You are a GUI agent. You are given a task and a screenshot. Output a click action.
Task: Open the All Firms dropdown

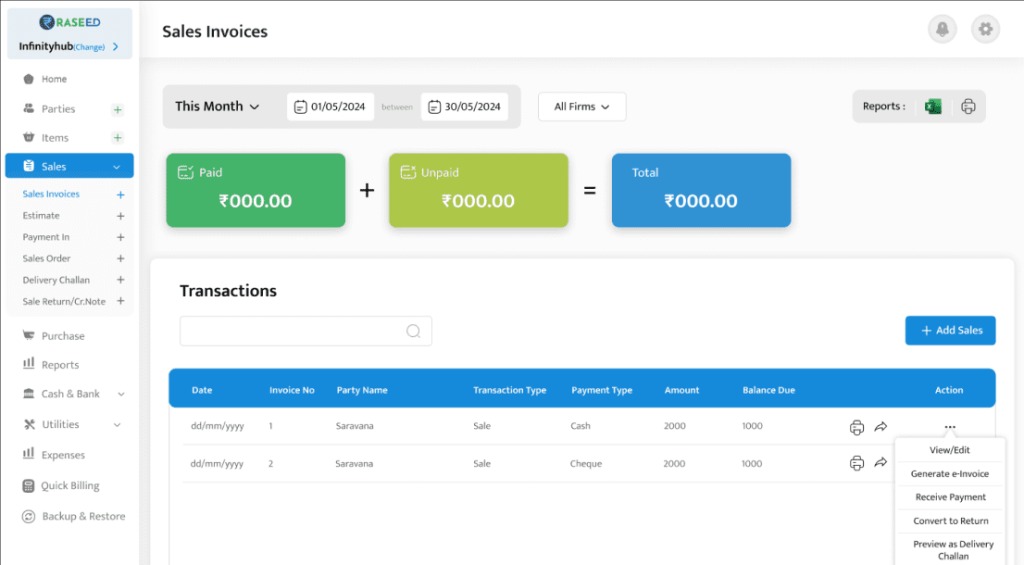582,107
